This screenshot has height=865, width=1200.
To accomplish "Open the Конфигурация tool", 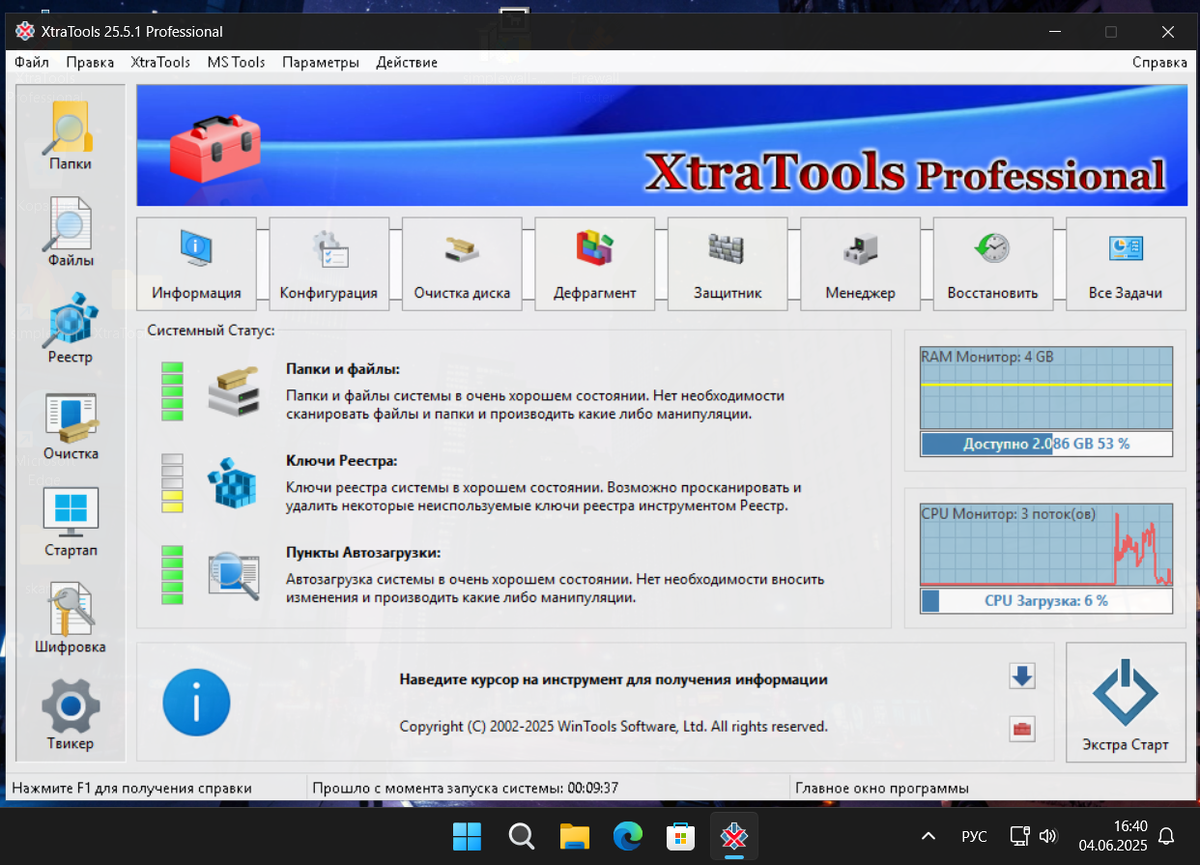I will [329, 264].
